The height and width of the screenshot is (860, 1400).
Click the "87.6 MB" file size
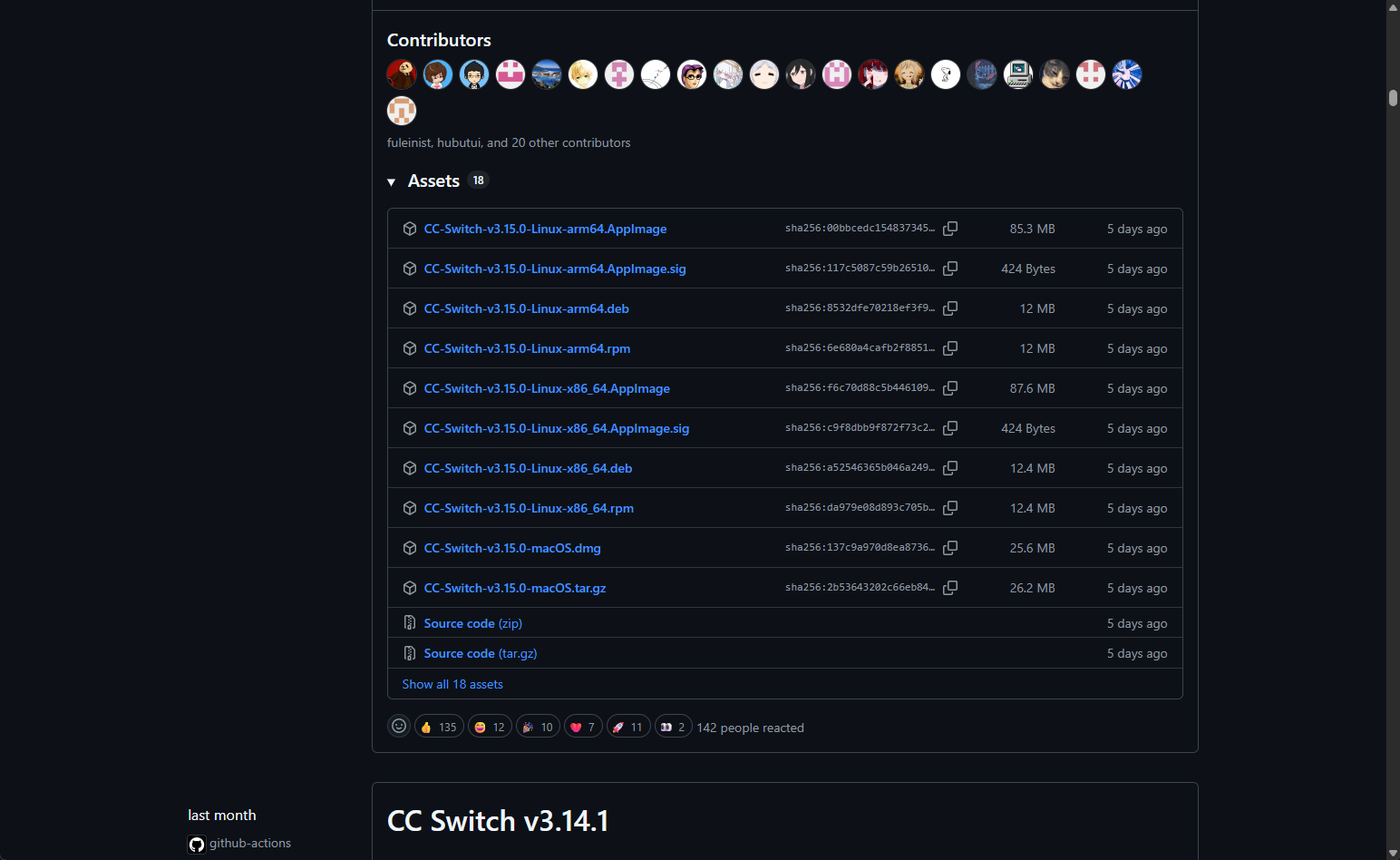[1032, 388]
